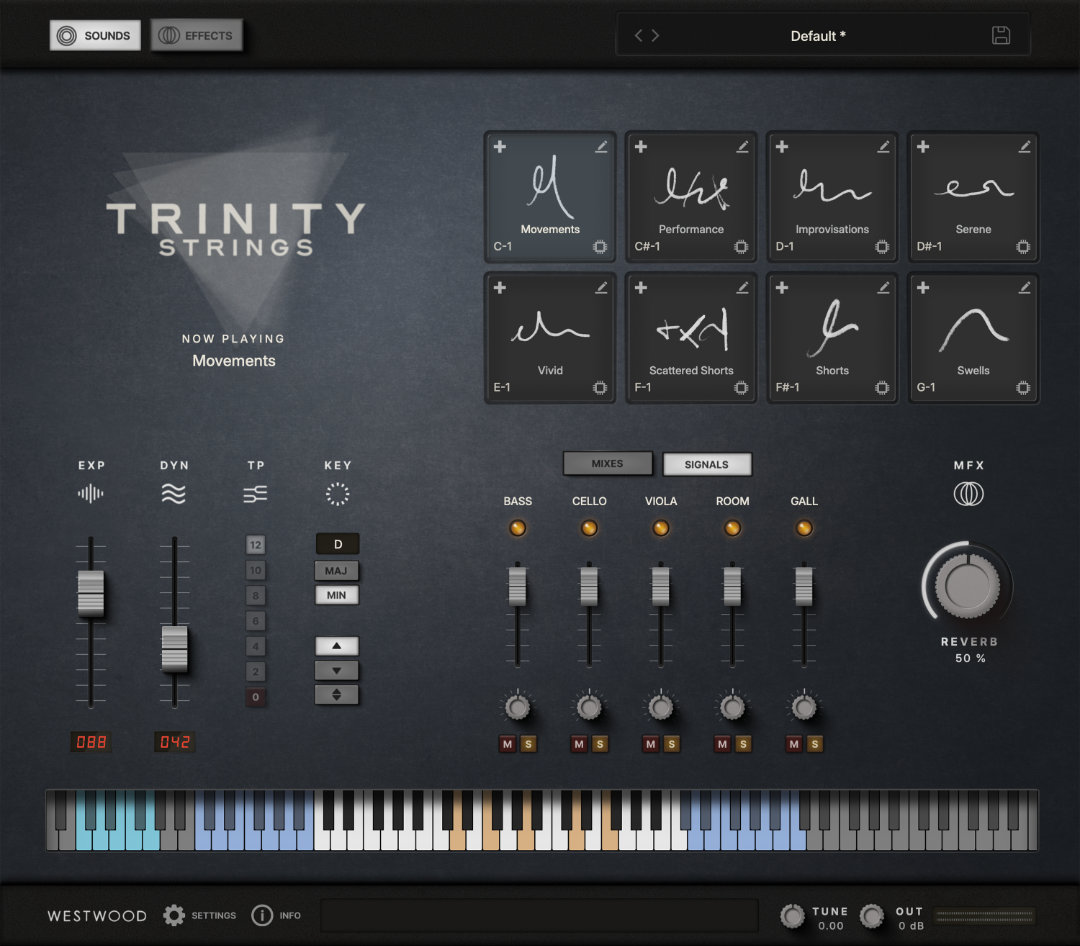Click the EXP fader handle
The width and height of the screenshot is (1080, 946).
(x=90, y=593)
